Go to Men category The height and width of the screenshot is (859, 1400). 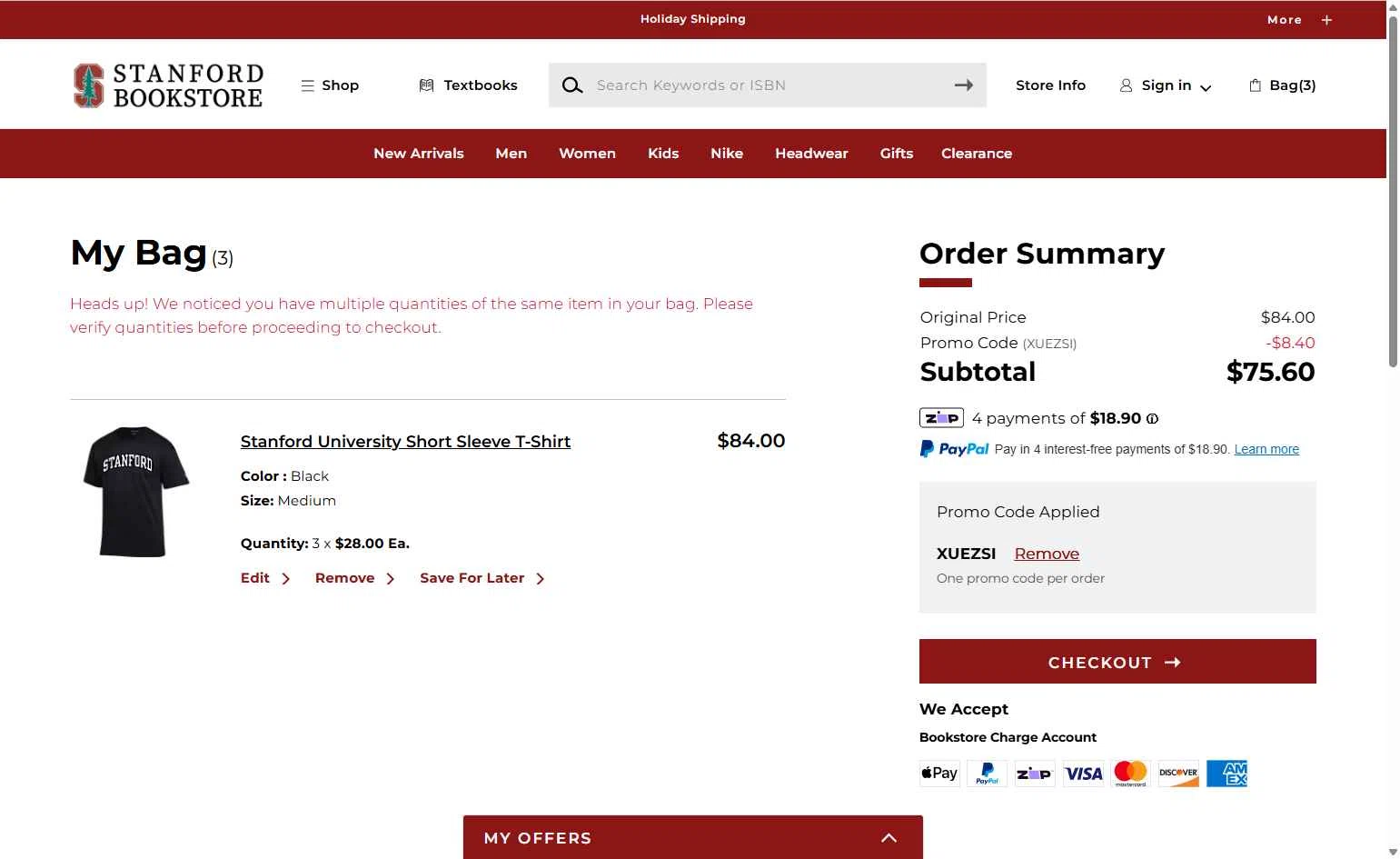(511, 154)
